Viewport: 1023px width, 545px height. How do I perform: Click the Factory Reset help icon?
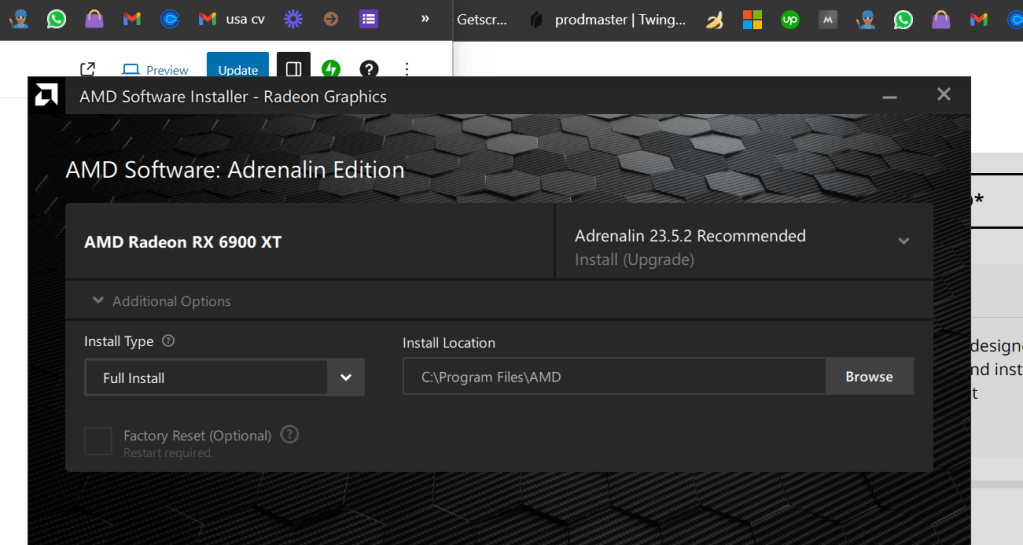point(290,435)
